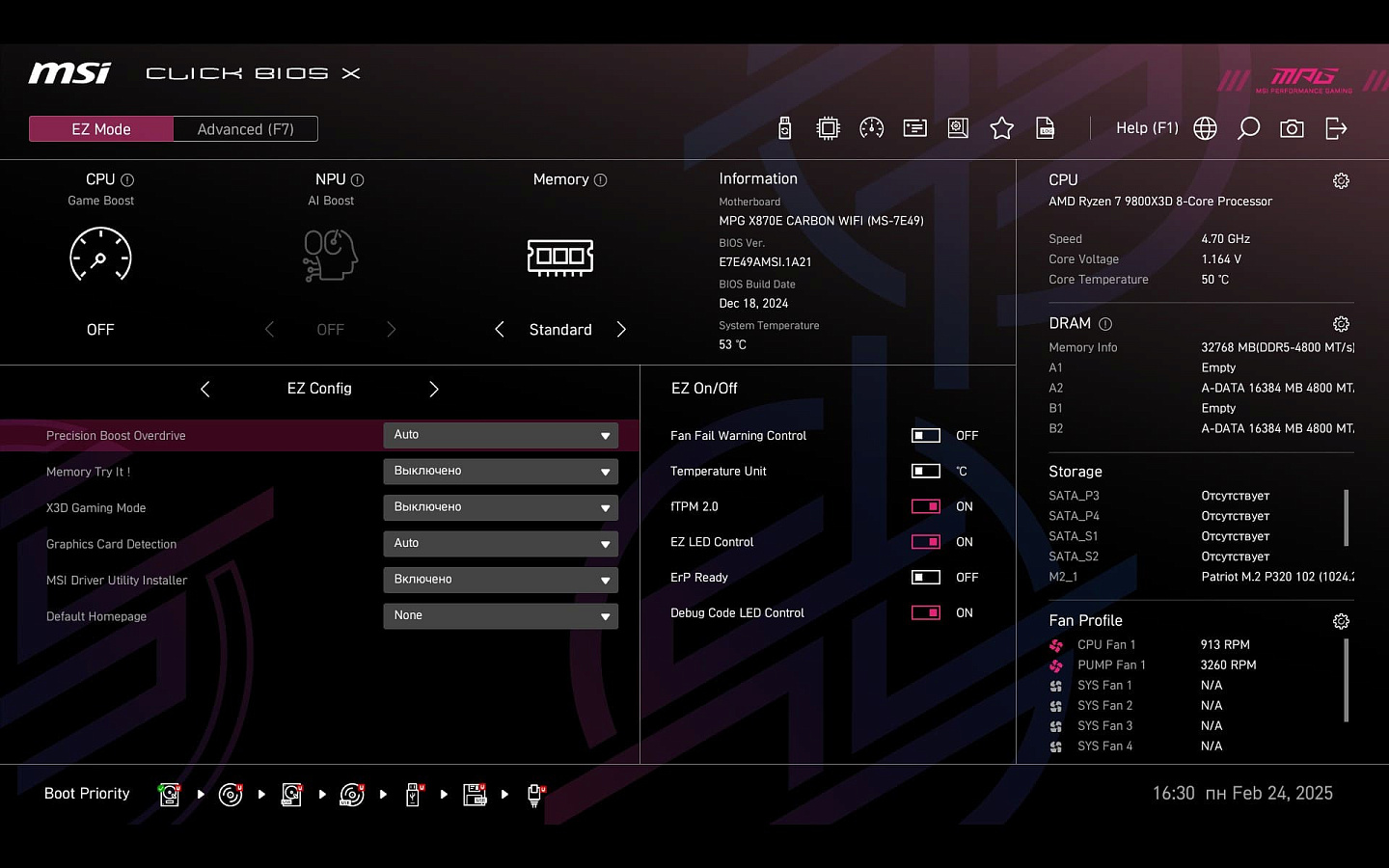1389x868 pixels.
Task: Open the search magnifier icon
Action: click(1248, 128)
